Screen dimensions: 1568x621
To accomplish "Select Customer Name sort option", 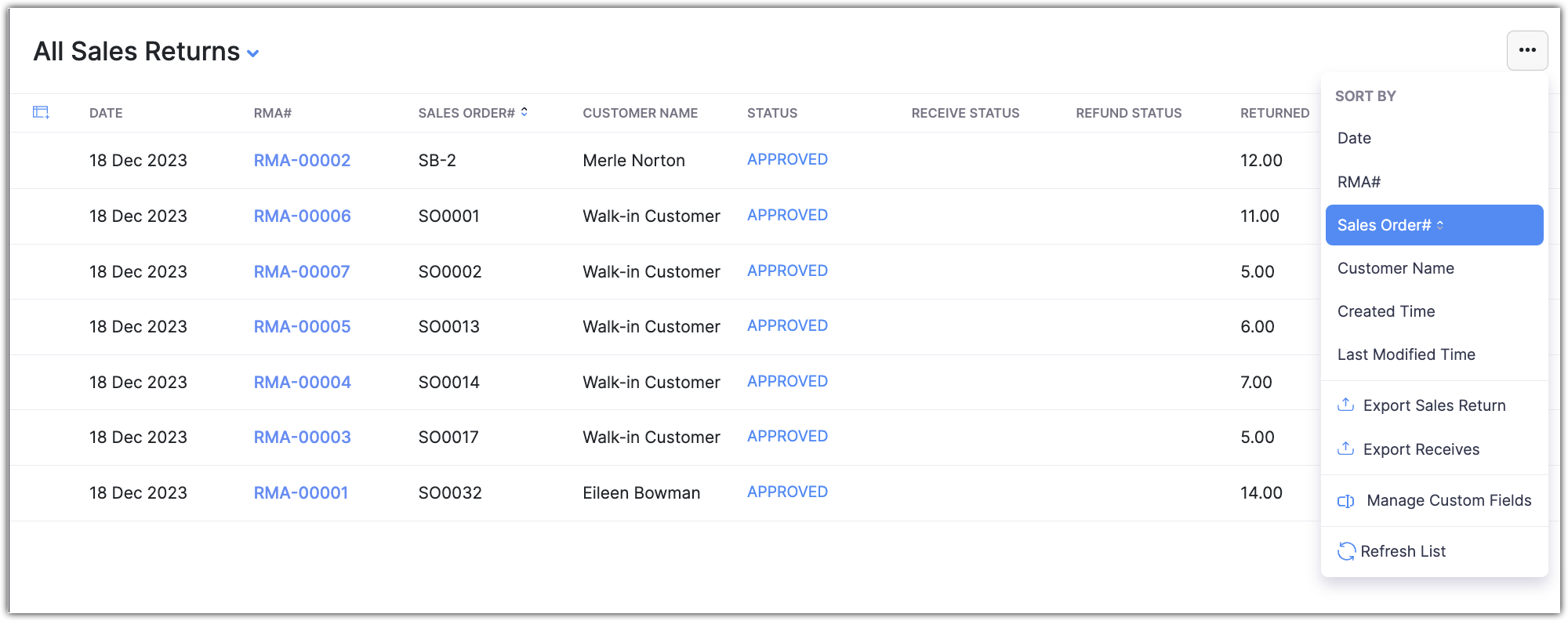I will (1396, 268).
